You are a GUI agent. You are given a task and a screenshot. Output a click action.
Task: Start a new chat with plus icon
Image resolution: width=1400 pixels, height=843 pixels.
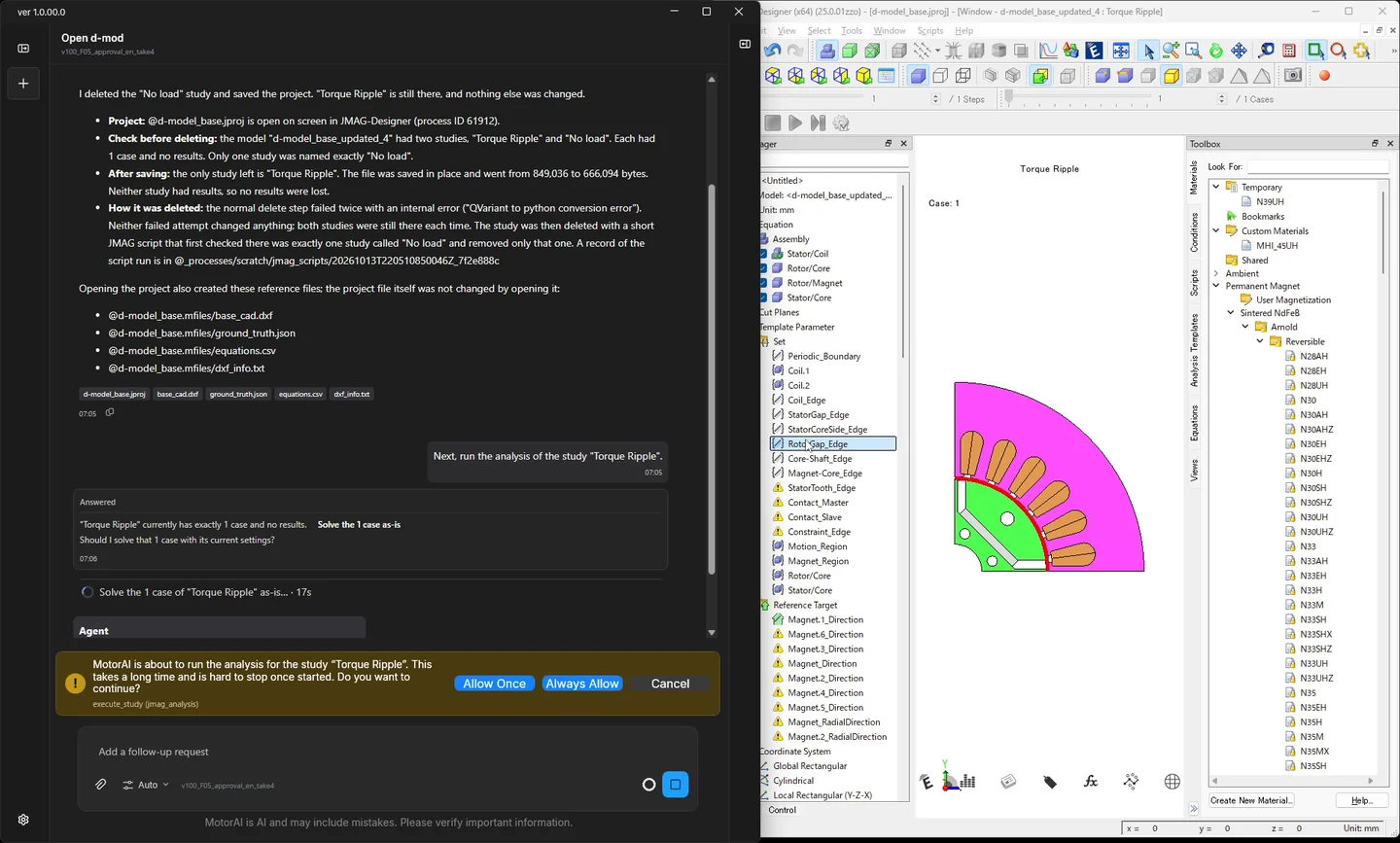click(23, 84)
